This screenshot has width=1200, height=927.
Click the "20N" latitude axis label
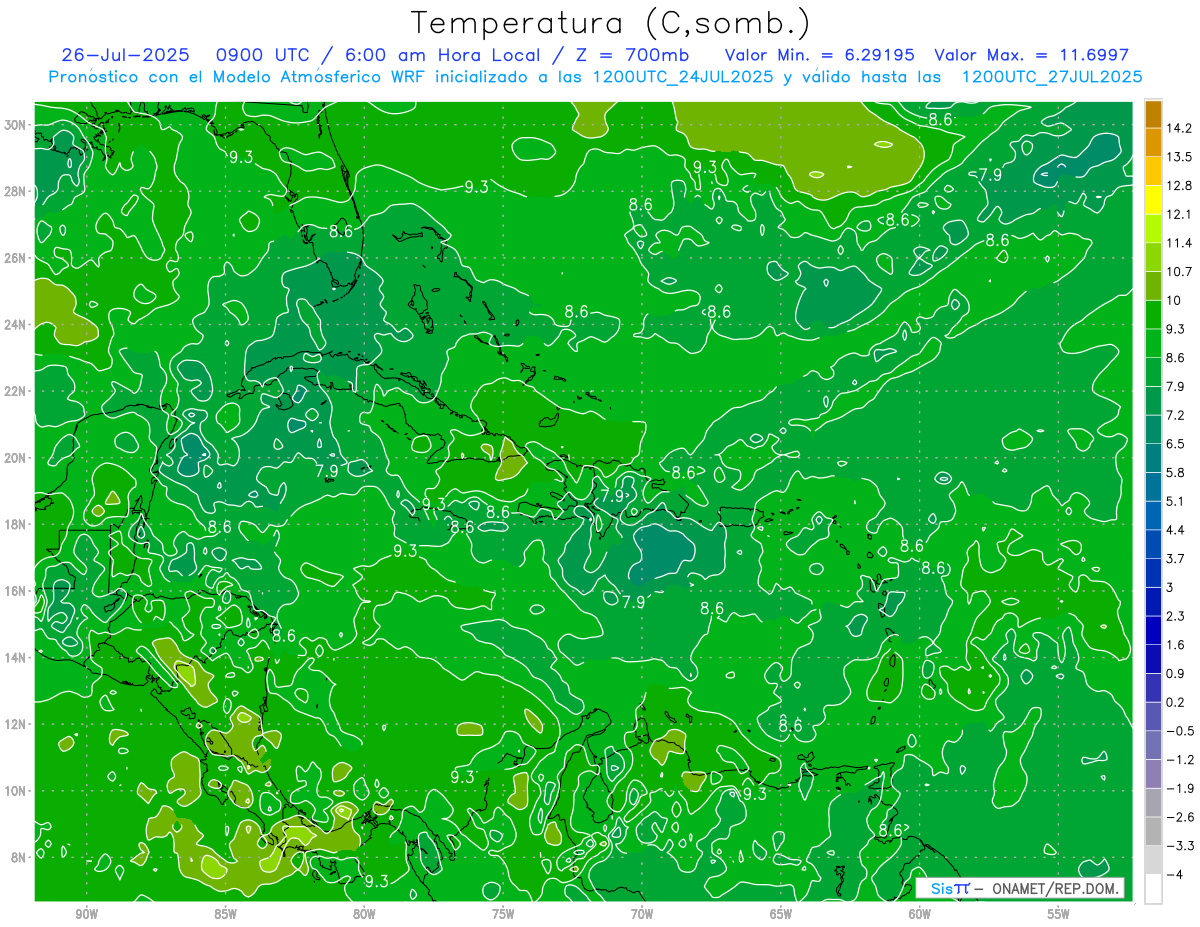tap(16, 458)
